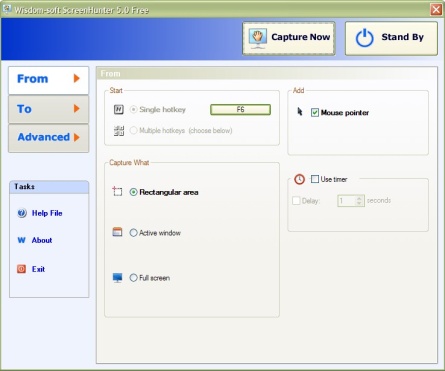Select the Rectangular area option
Image resolution: width=445 pixels, height=371 pixels.
pos(133,192)
